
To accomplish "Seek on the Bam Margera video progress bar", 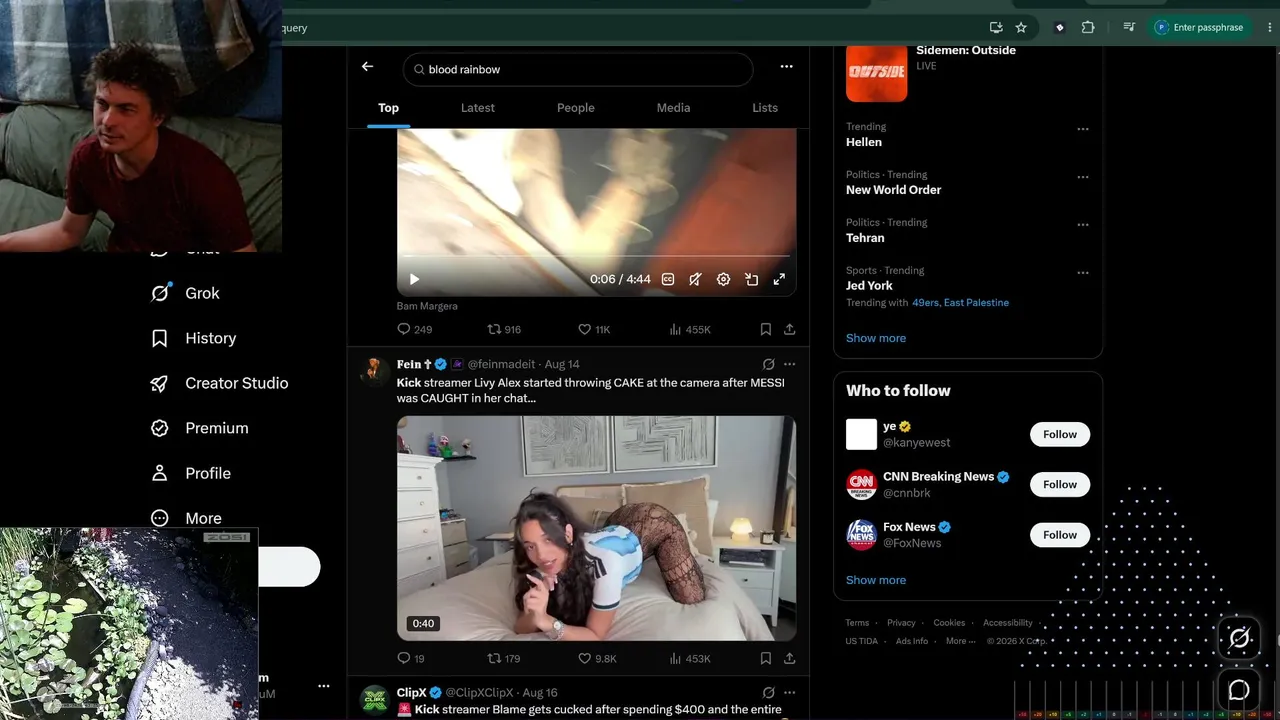I will pyautogui.click(x=596, y=256).
